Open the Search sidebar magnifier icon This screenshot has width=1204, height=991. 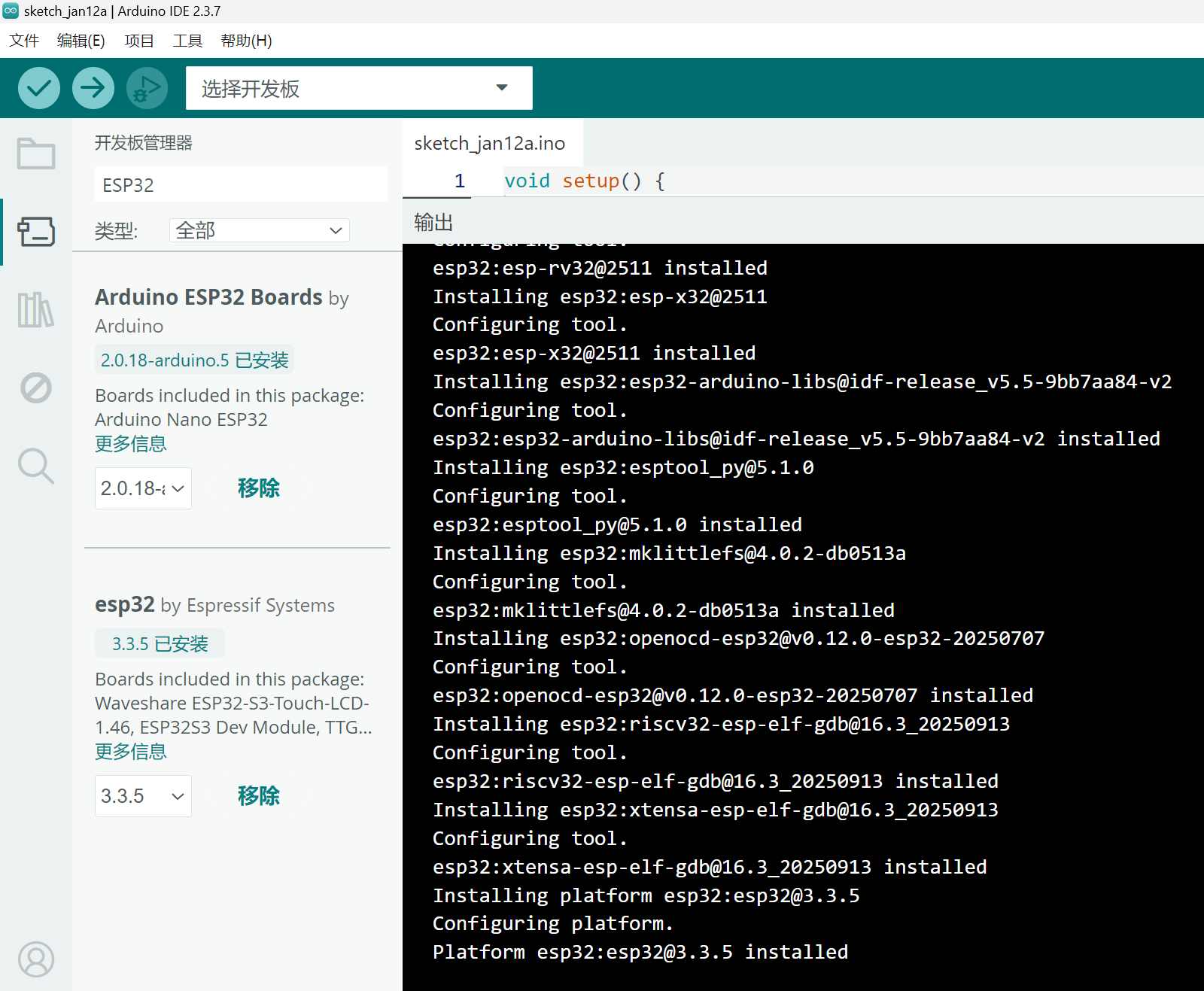[36, 466]
